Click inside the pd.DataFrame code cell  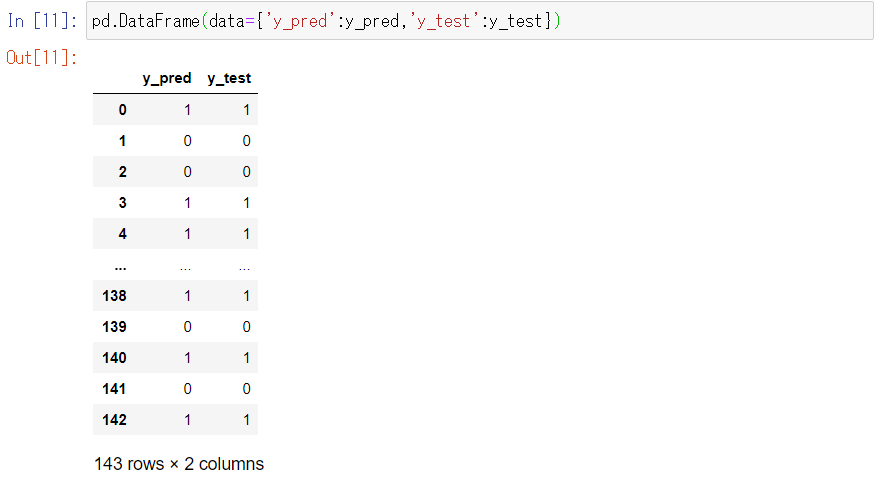click(x=480, y=22)
